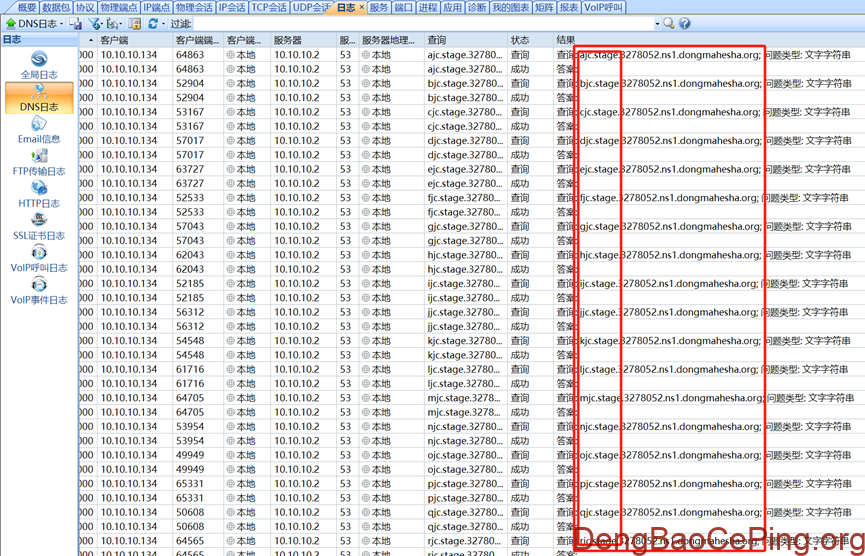Viewport: 865px width, 556px height.
Task: Click into the 过滤 filter input field
Action: click(420, 23)
